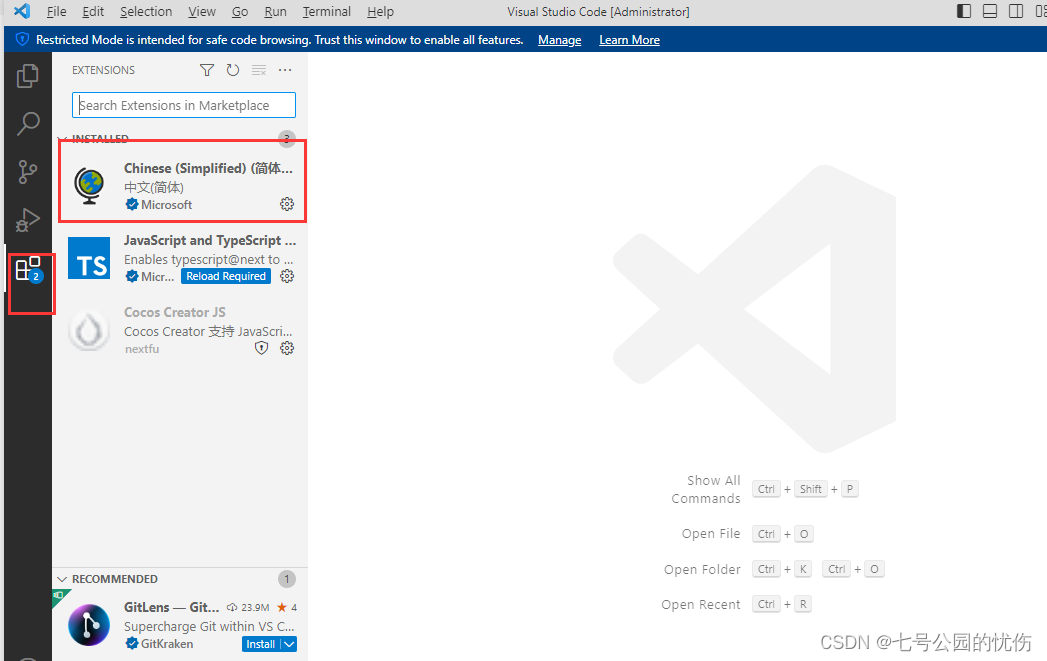The image size is (1047, 661).
Task: Open the Go menu
Action: point(240,11)
